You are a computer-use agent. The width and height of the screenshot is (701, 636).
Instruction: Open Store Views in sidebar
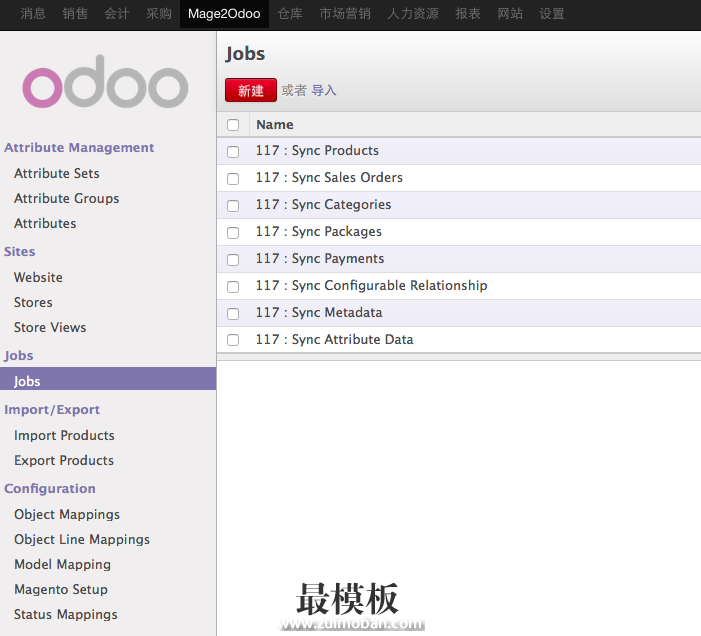point(50,328)
